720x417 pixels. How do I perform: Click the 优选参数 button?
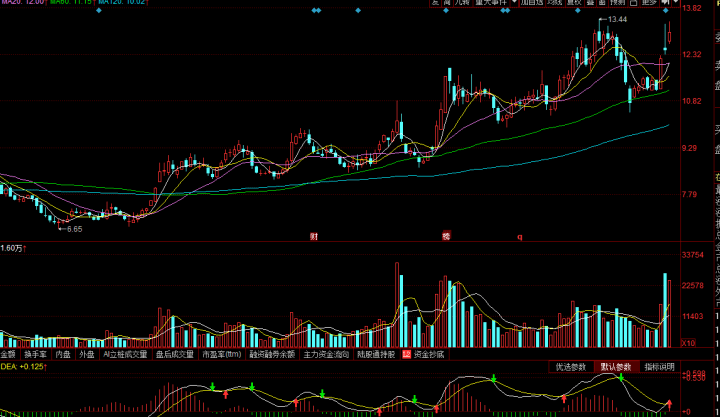tap(573, 367)
